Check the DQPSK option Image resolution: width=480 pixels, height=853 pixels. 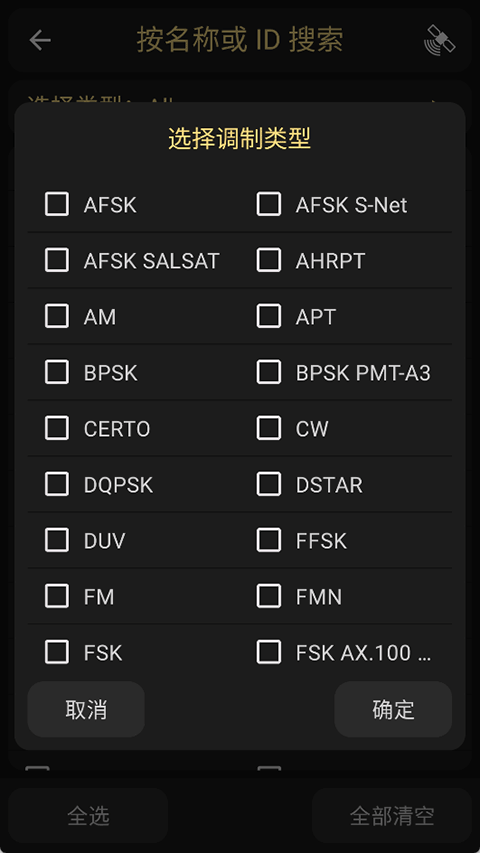pyautogui.click(x=57, y=484)
